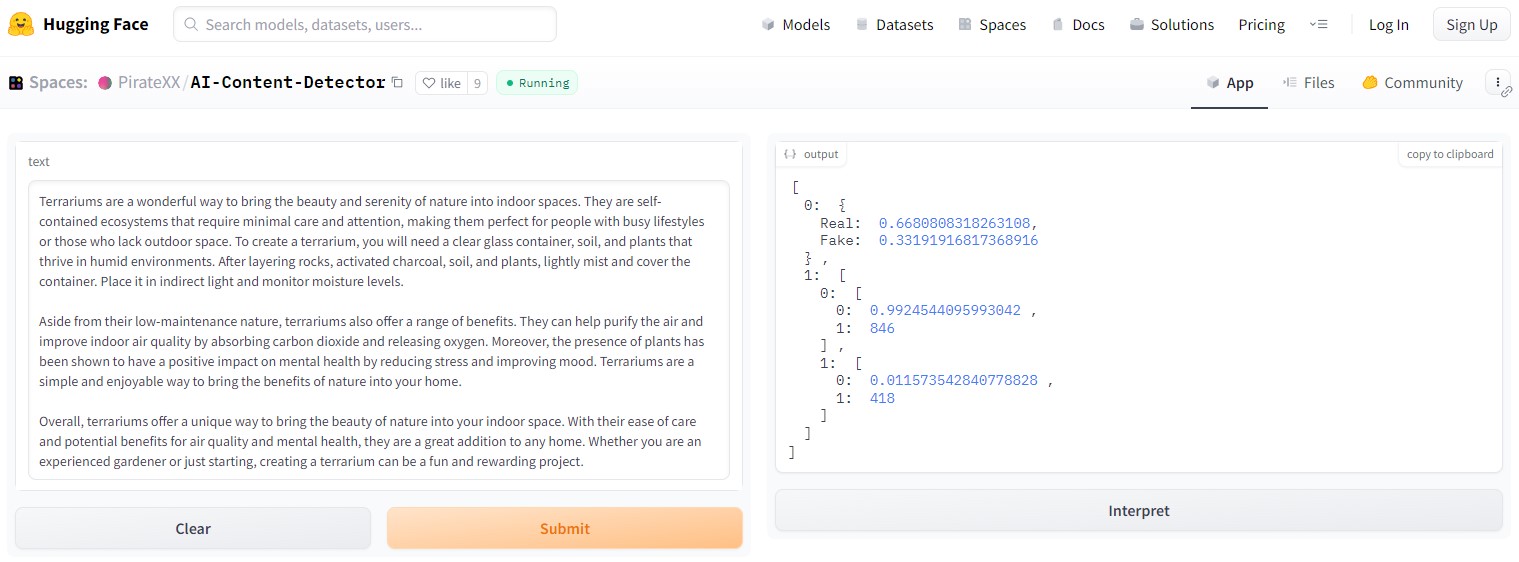Click the Running status badge
Viewport: 1519px width, 562px height.
click(537, 83)
